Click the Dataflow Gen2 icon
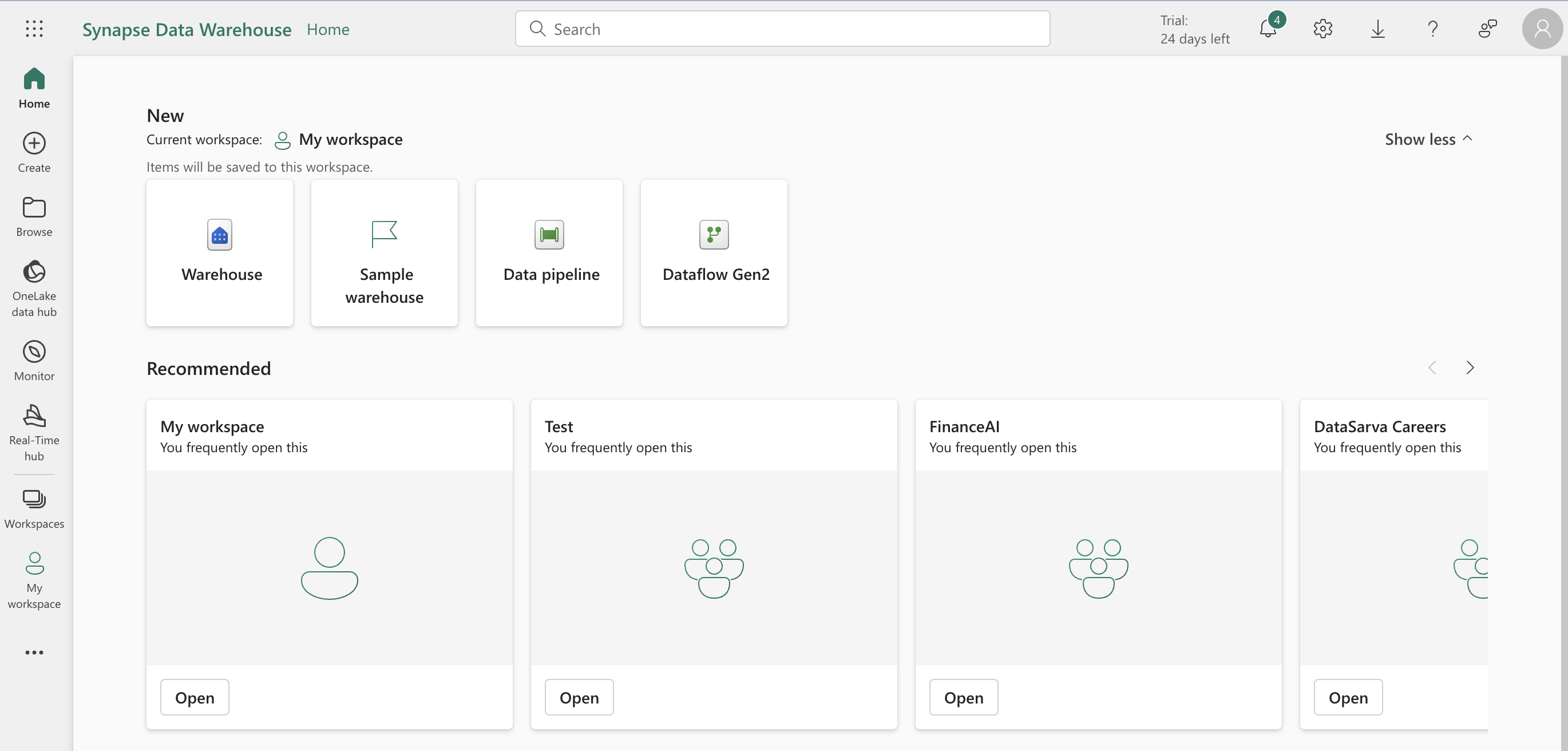 (714, 235)
